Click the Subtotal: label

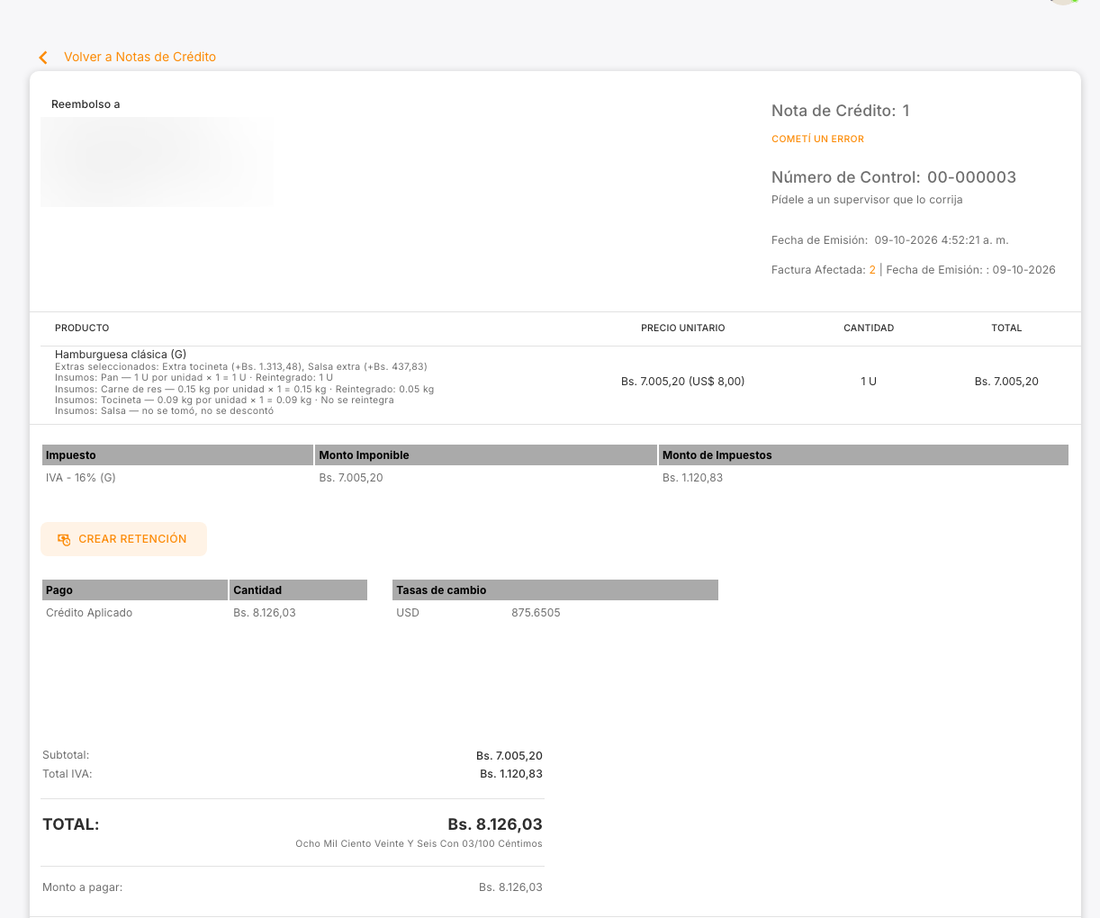tap(66, 755)
